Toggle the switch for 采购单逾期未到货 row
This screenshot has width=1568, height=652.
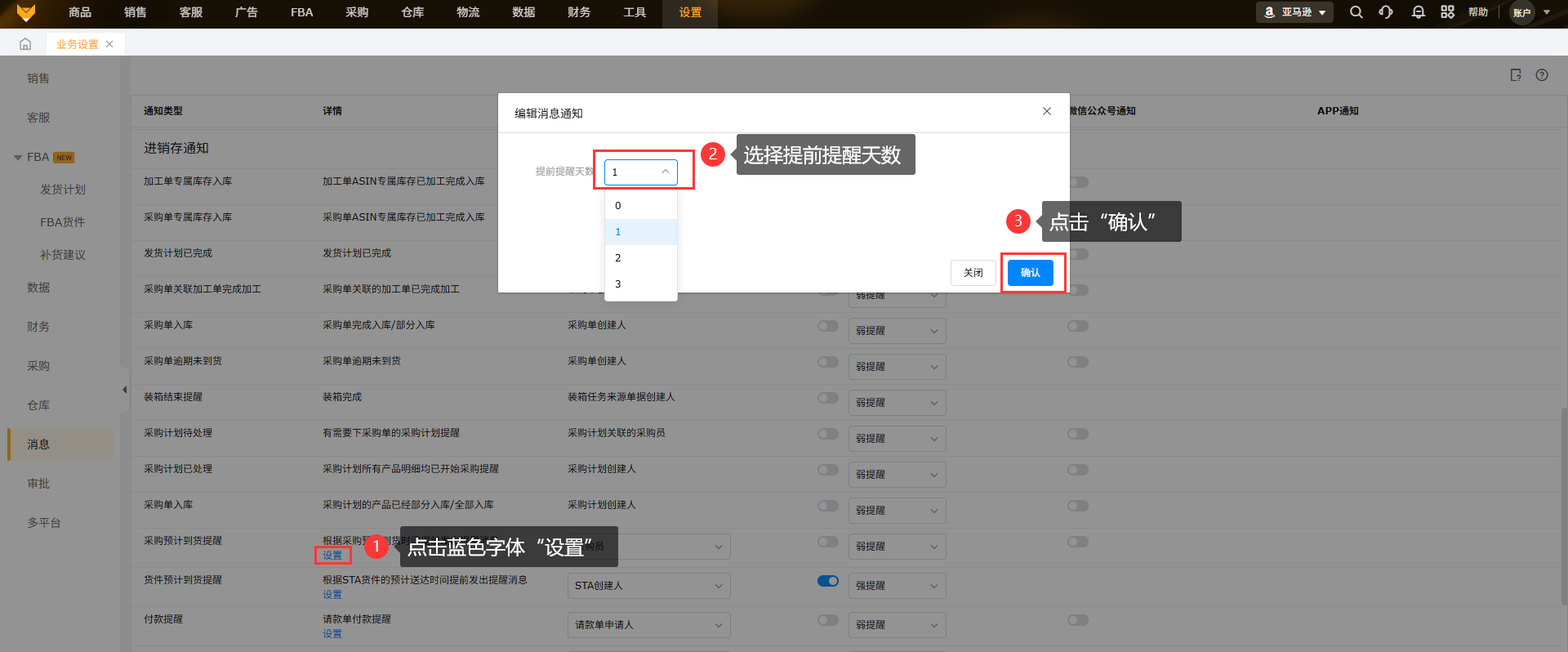(x=827, y=362)
